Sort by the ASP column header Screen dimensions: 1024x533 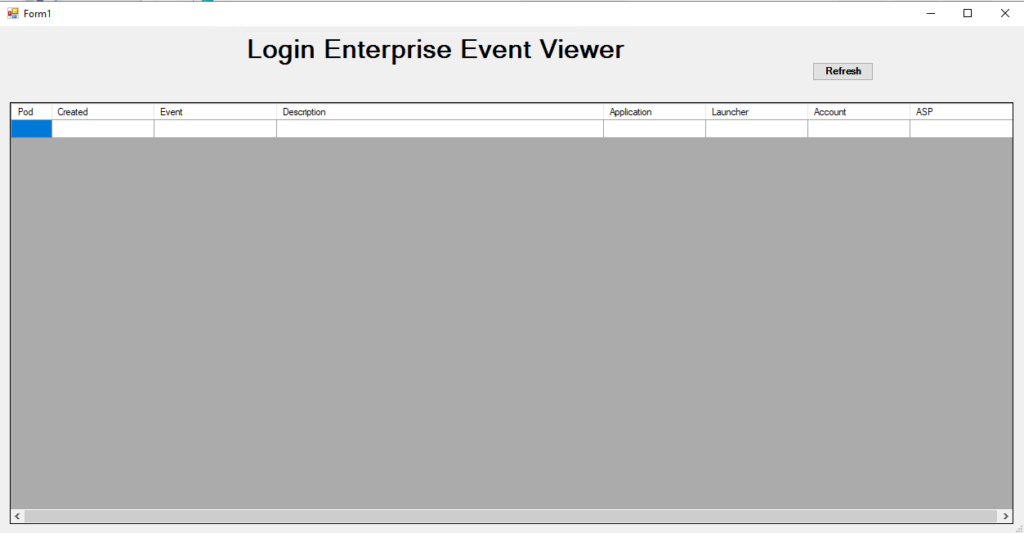961,112
